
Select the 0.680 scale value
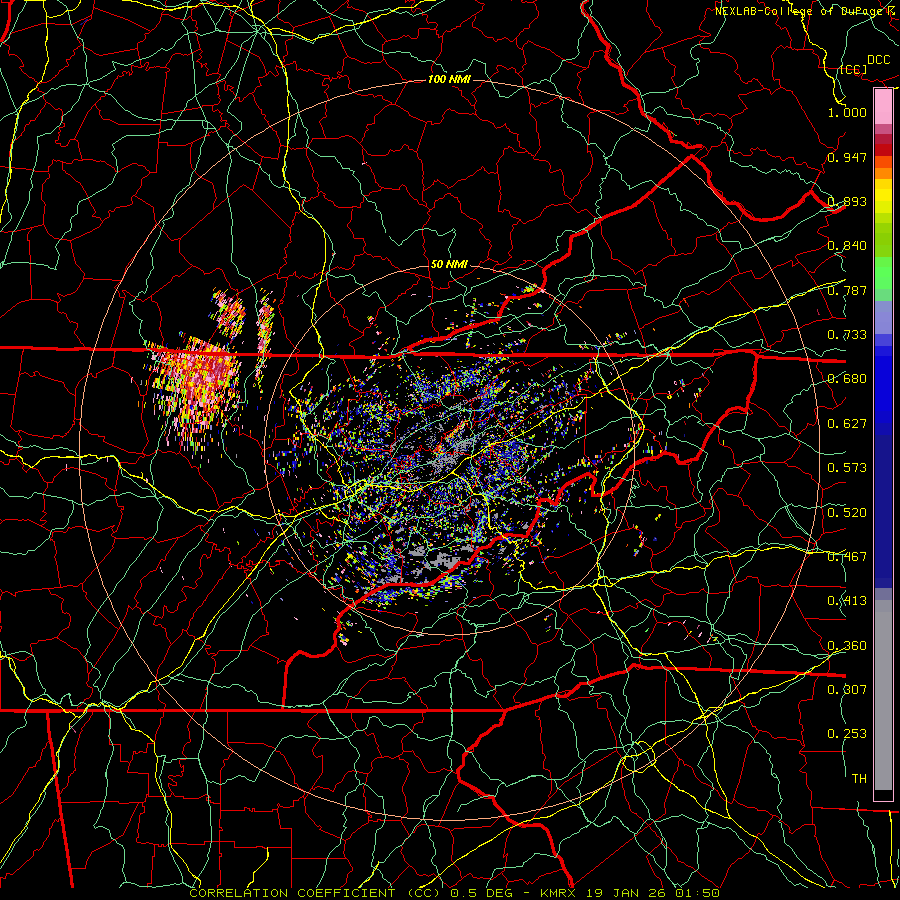[847, 379]
